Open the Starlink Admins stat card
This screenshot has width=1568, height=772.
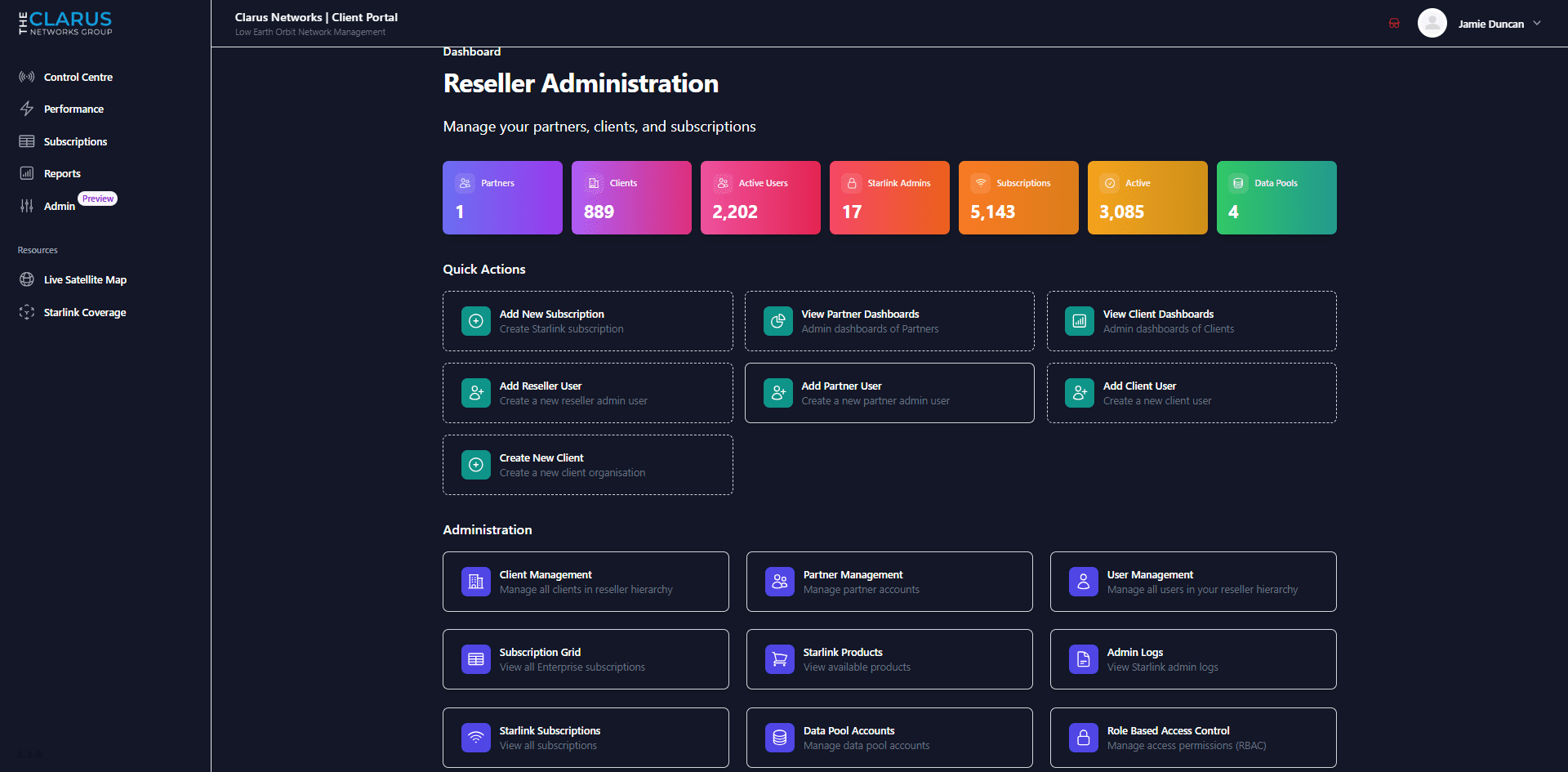point(889,198)
